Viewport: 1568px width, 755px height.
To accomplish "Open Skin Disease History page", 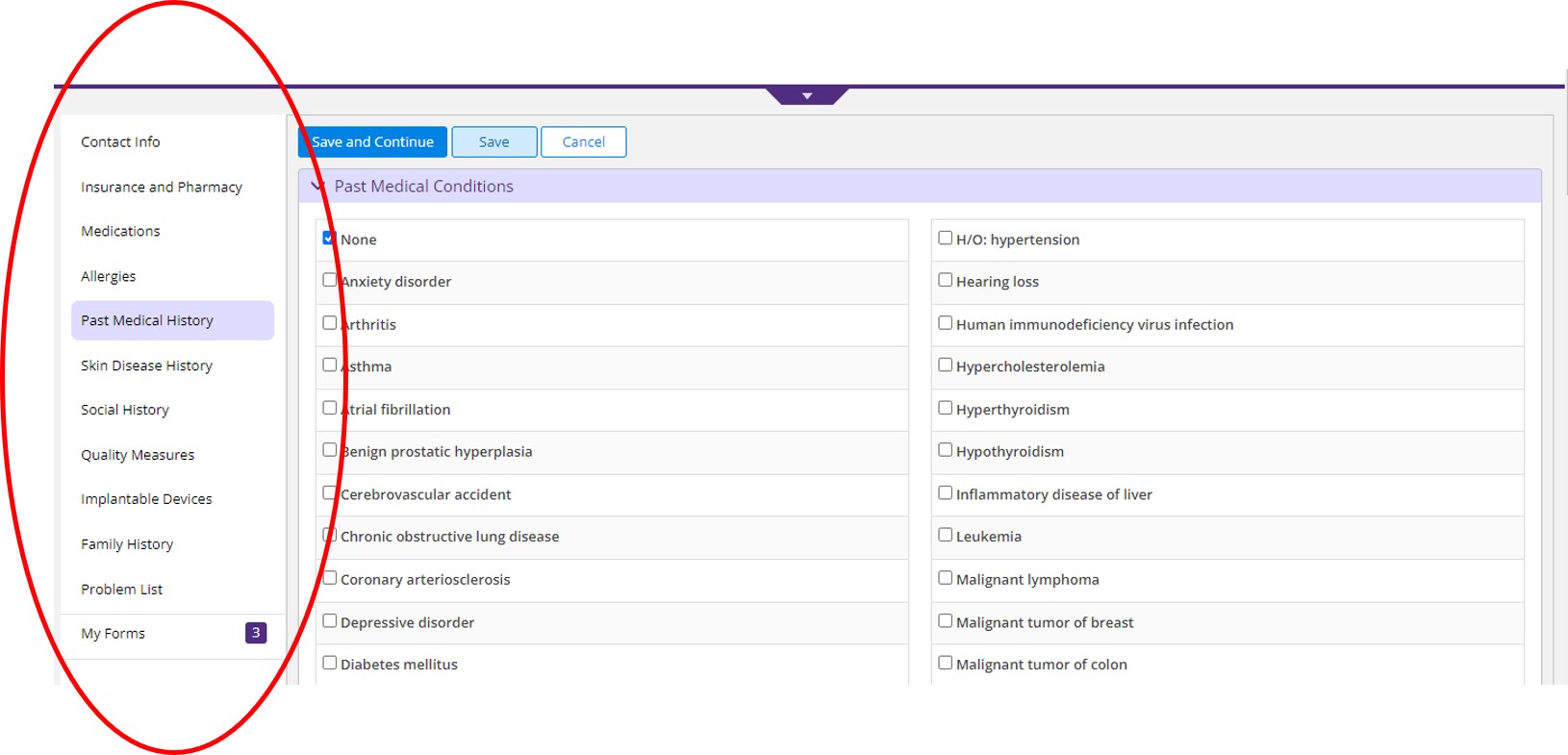I will (x=146, y=365).
